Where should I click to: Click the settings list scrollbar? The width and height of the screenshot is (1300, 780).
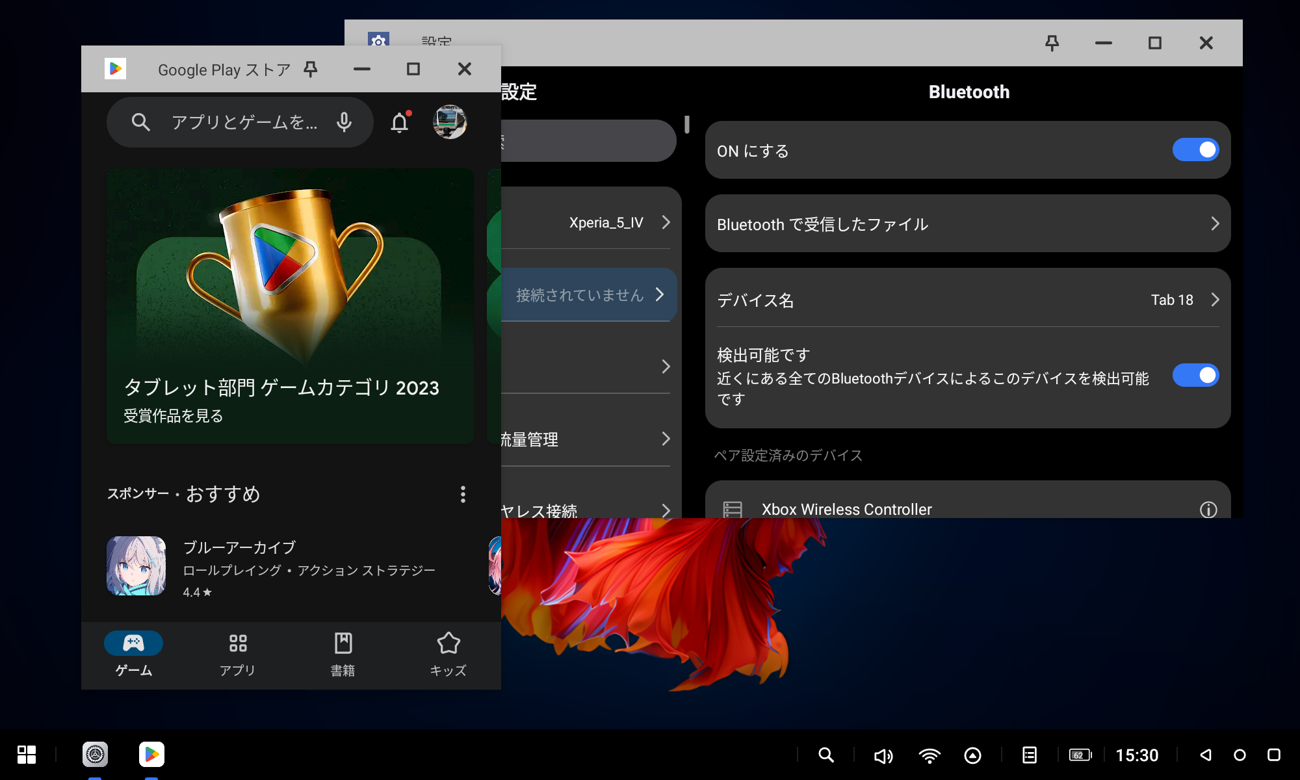click(687, 125)
